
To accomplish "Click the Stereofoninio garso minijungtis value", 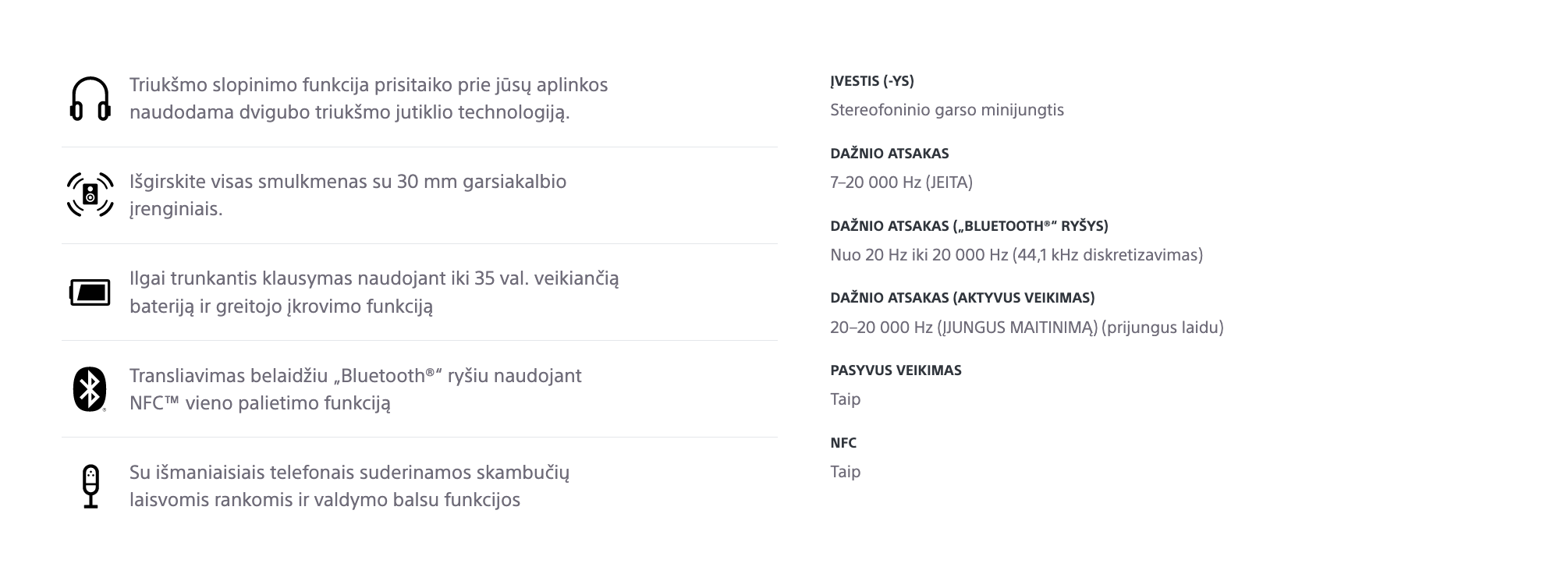I will point(947,110).
